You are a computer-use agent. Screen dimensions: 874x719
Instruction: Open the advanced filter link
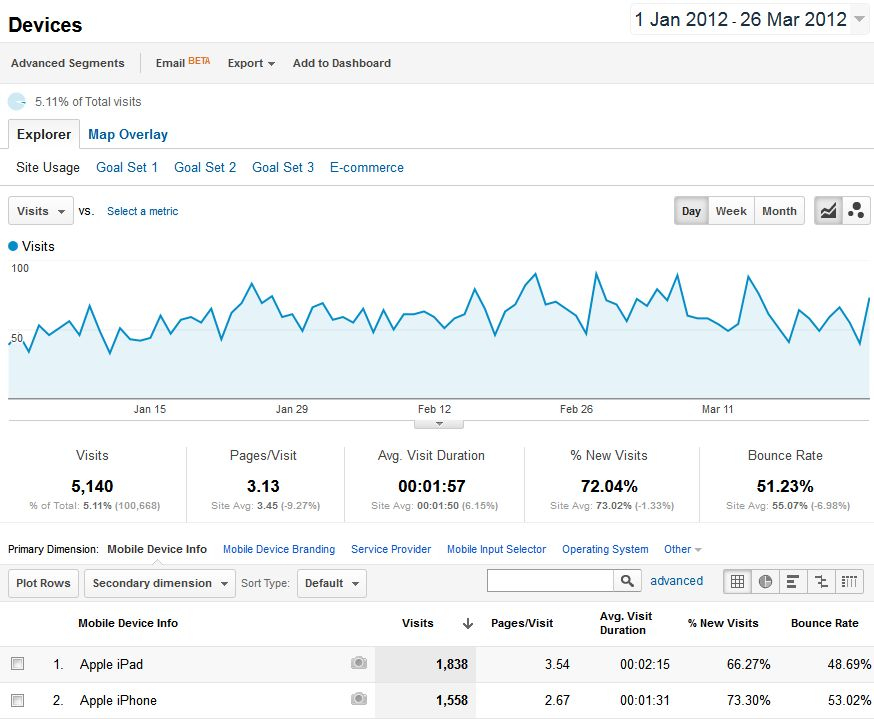point(676,581)
